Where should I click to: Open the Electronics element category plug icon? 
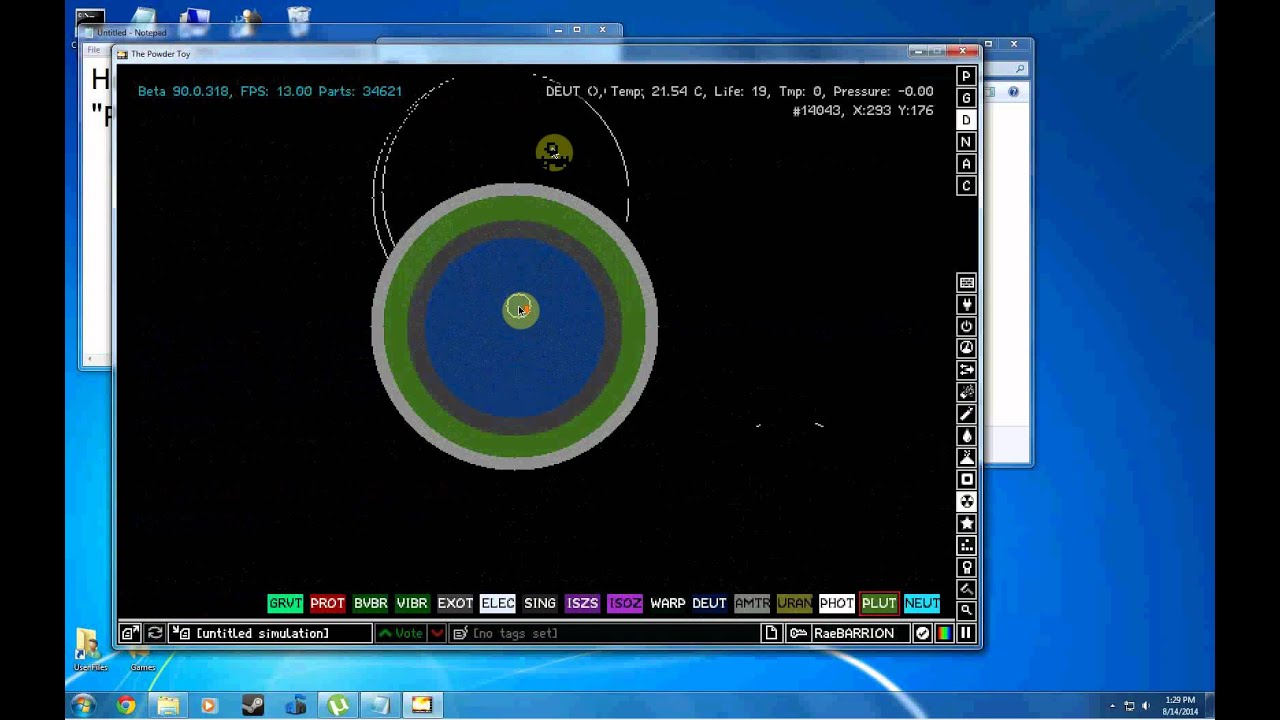(x=966, y=304)
